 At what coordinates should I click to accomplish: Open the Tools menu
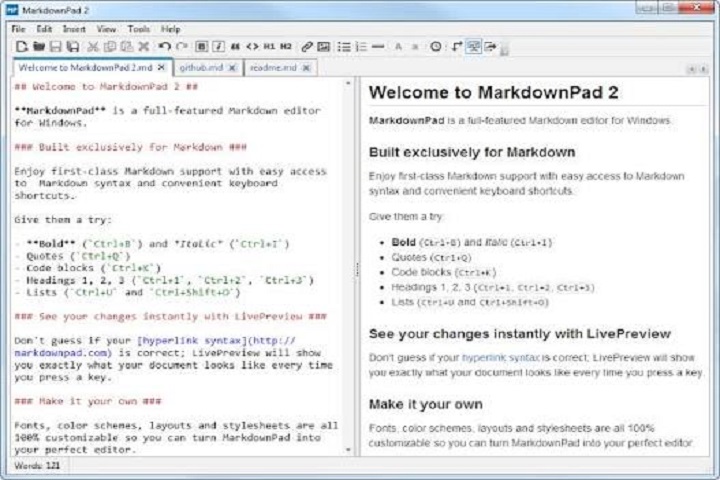tap(139, 29)
